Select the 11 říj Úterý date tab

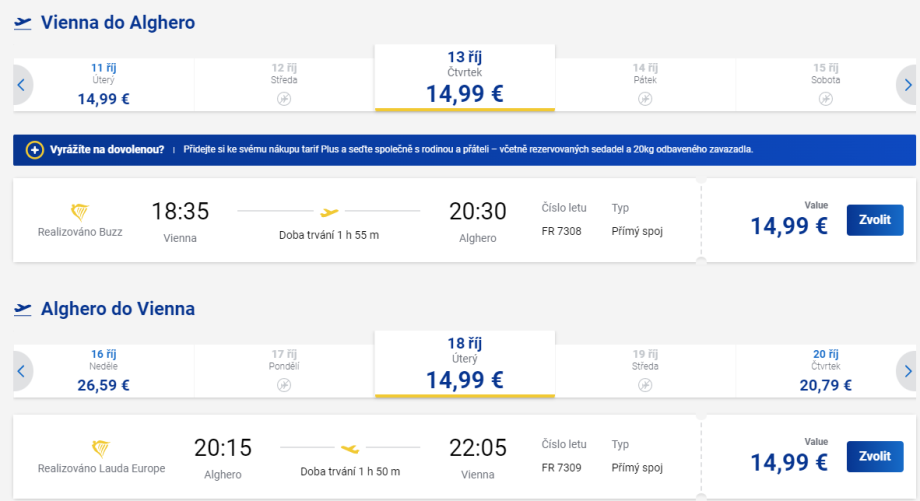pyautogui.click(x=103, y=84)
